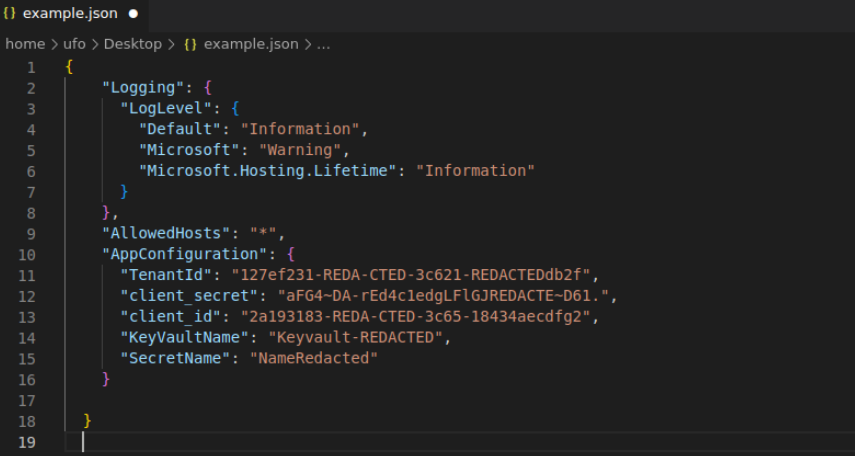Place the cursor on the "Logging" key
This screenshot has height=456, width=855.
click(143, 88)
